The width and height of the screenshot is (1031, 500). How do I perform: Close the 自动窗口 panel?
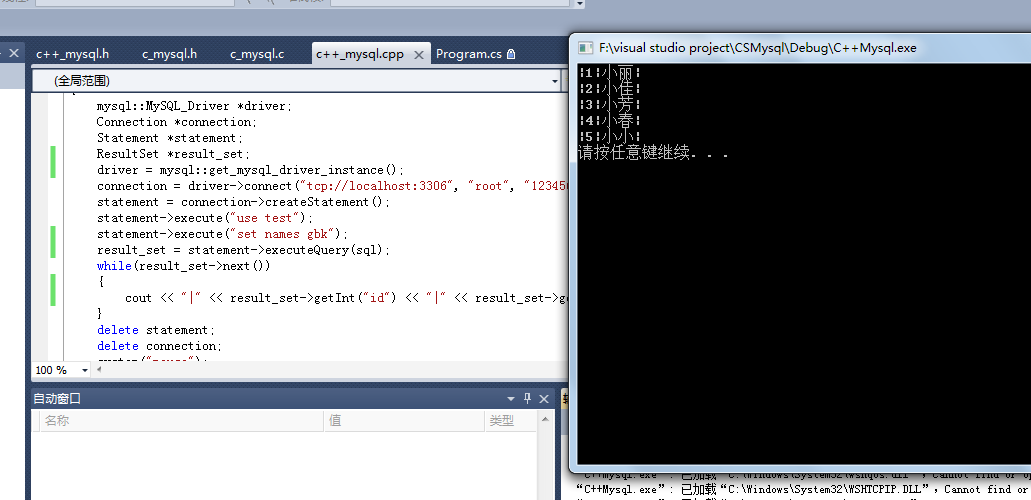coord(544,398)
